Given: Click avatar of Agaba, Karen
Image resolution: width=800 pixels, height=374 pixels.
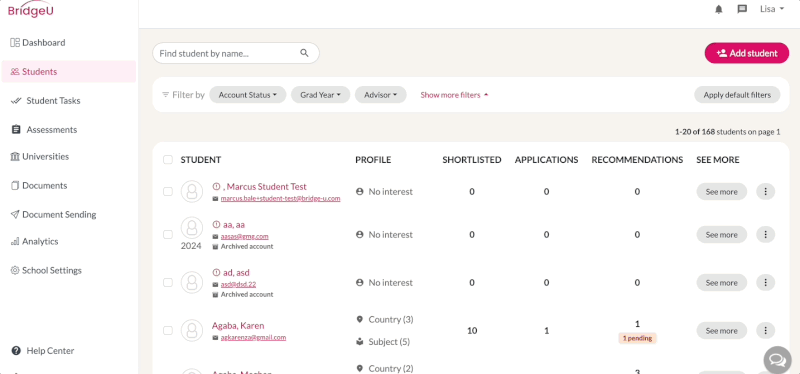Looking at the screenshot, I should pyautogui.click(x=192, y=331).
